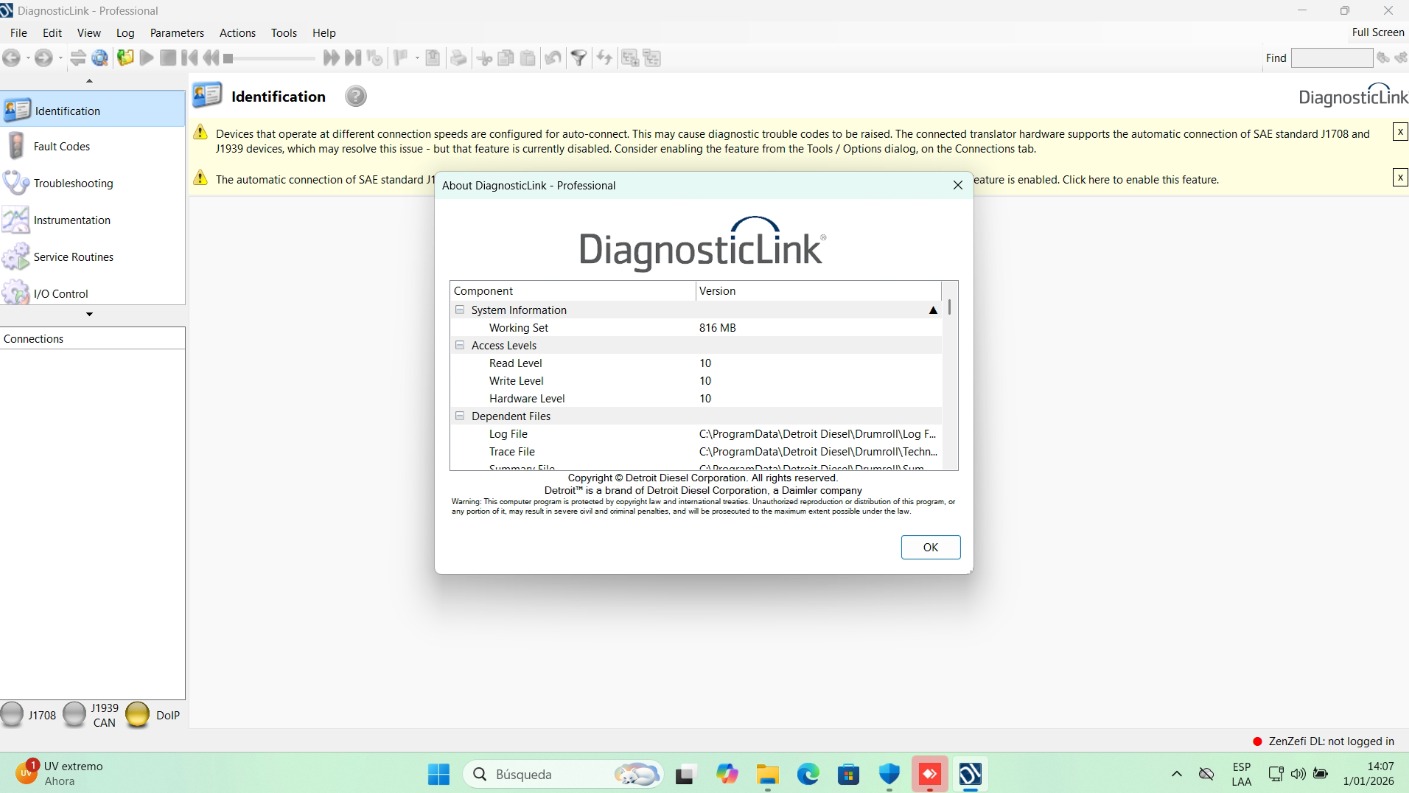Open the Tools menu
Screen dimensions: 1409x793
tap(284, 33)
